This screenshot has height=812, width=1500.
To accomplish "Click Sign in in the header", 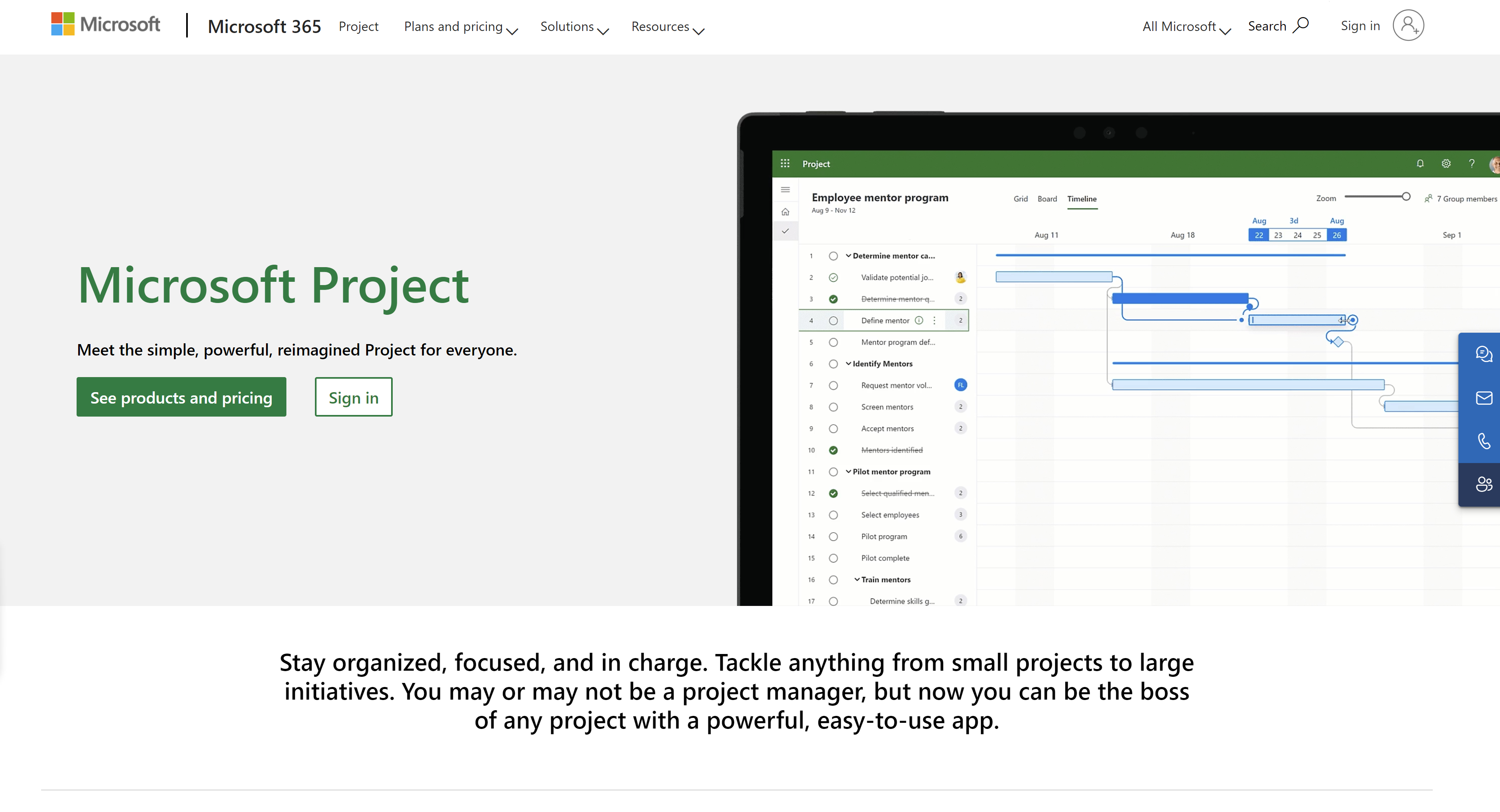I will click(1360, 26).
